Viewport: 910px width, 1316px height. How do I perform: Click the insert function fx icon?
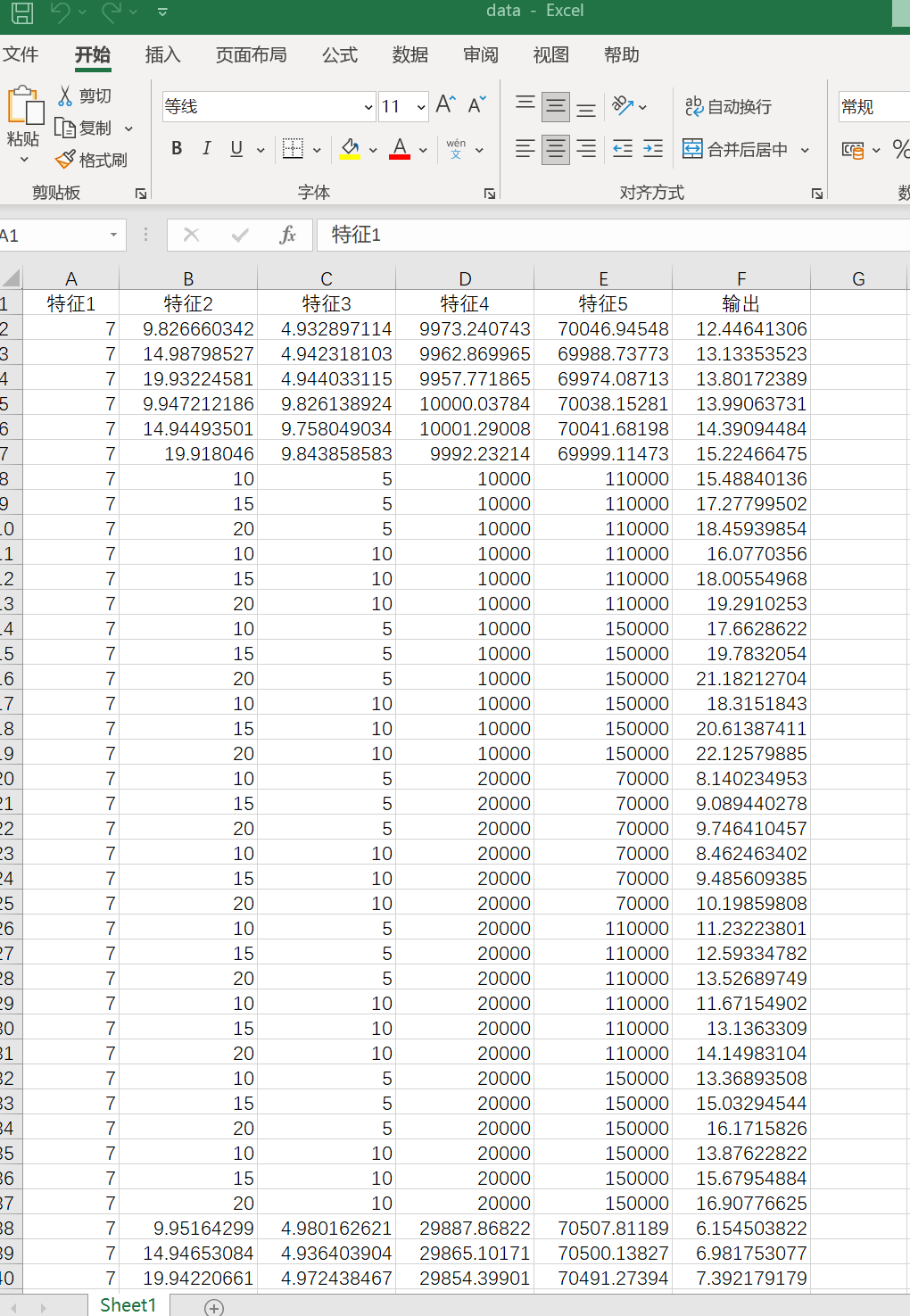(x=287, y=235)
